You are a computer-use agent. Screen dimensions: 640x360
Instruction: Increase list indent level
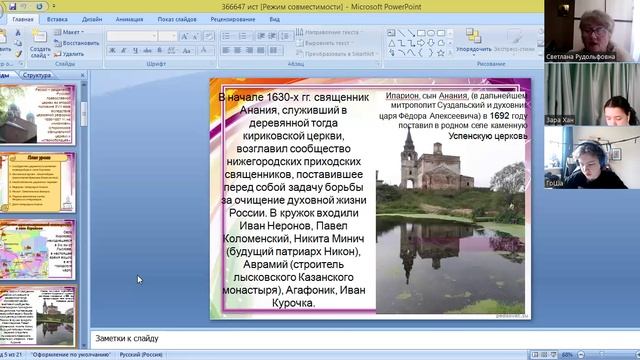pyautogui.click(x=272, y=36)
